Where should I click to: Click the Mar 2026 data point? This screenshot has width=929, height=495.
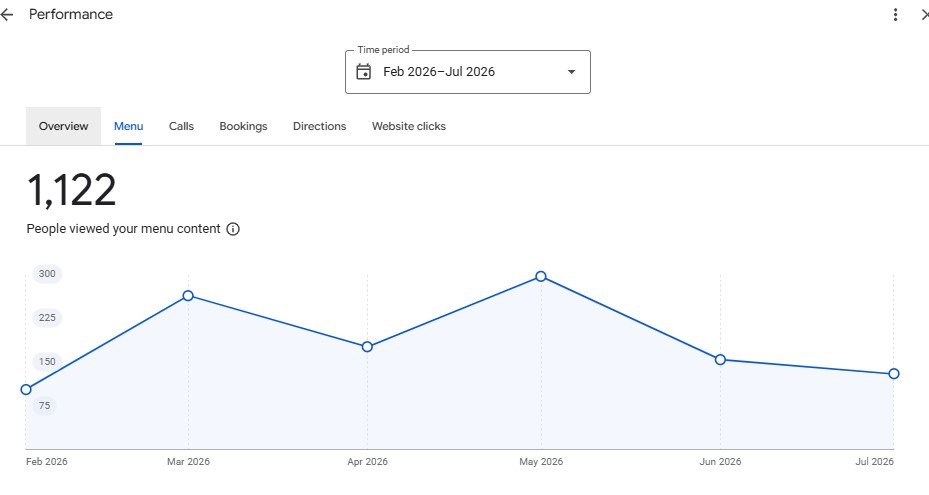pos(188,296)
